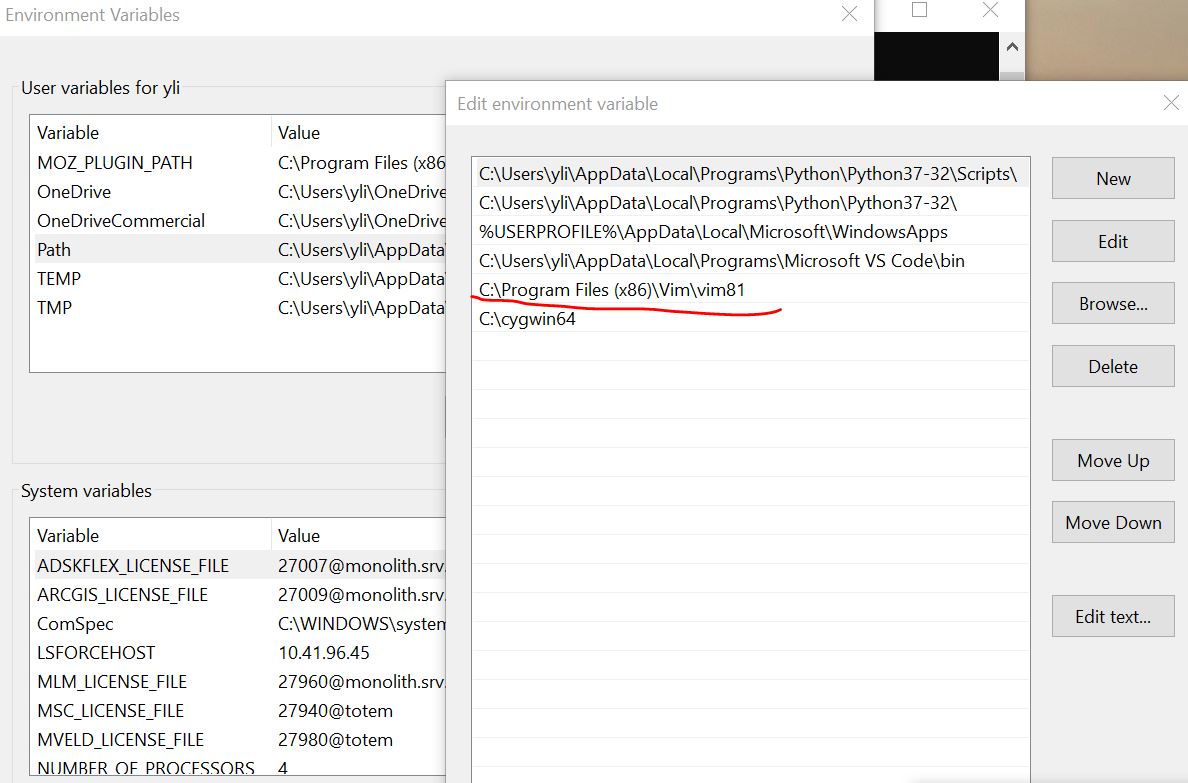Click the New button
Image resolution: width=1188 pixels, height=783 pixels.
1113,179
